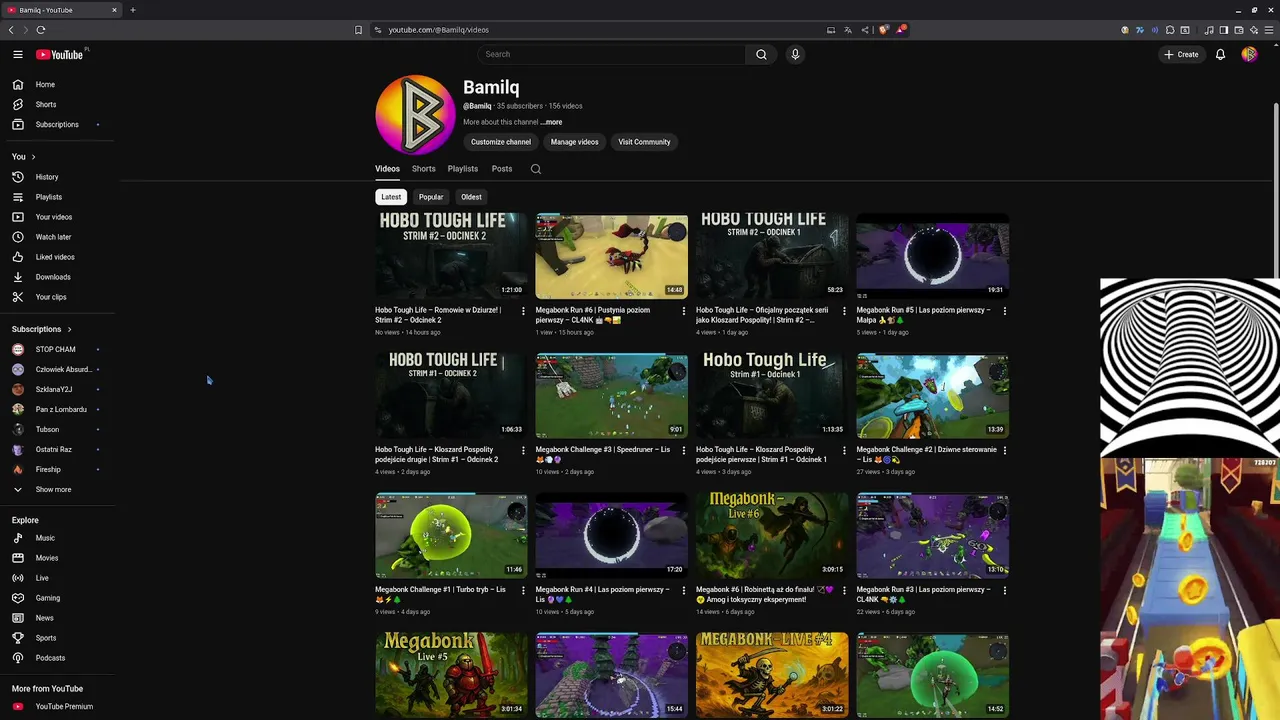The height and width of the screenshot is (720, 1280).
Task: Click the bookmark icon in address bar
Action: pyautogui.click(x=358, y=30)
